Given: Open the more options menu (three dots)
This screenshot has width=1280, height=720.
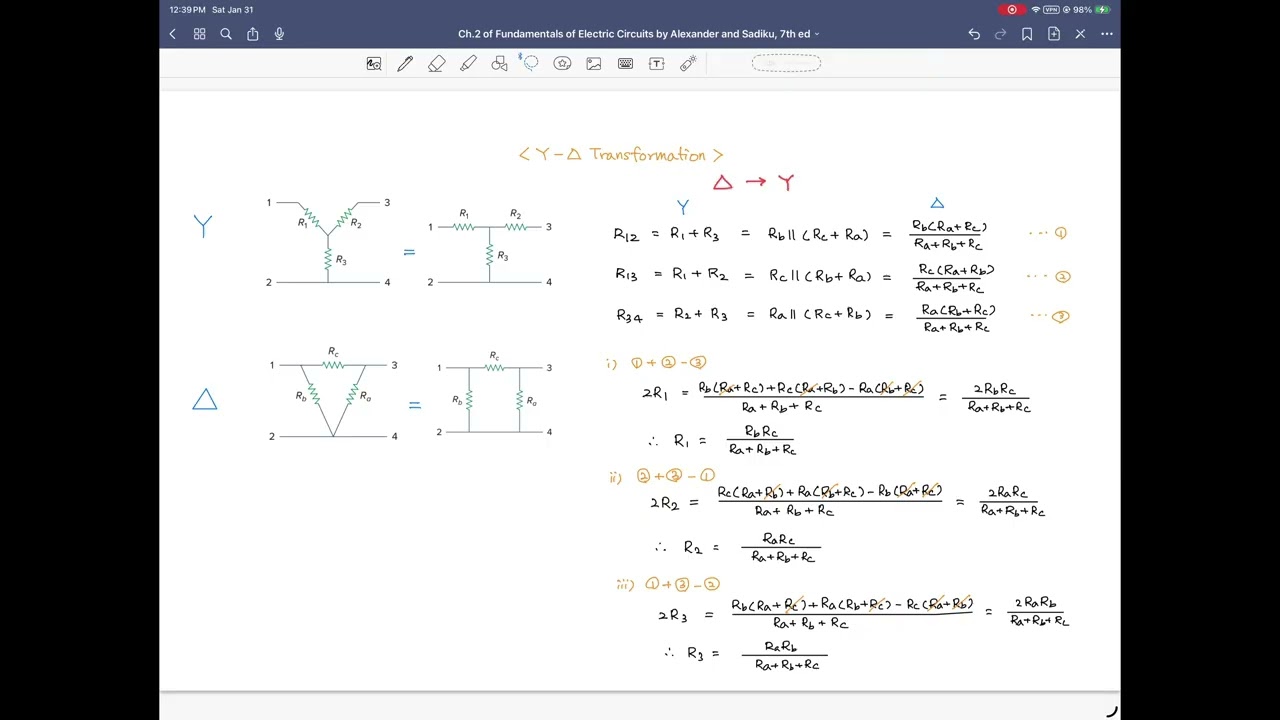Looking at the screenshot, I should click(1107, 34).
